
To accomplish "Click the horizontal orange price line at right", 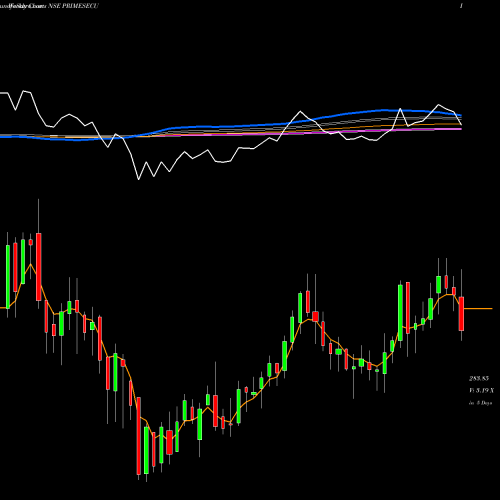I will click(478, 309).
